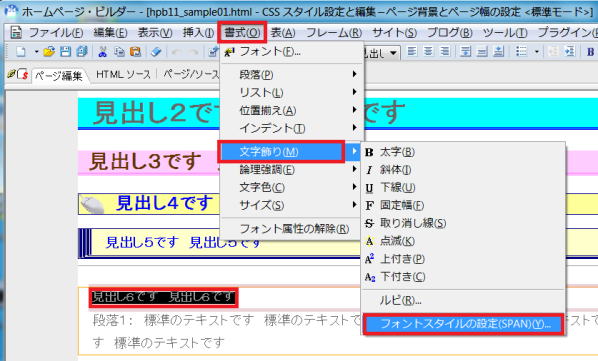Screen dimensions: 598x361
Task: Select 点滅(K) blink in the submenu
Action: tap(463, 241)
